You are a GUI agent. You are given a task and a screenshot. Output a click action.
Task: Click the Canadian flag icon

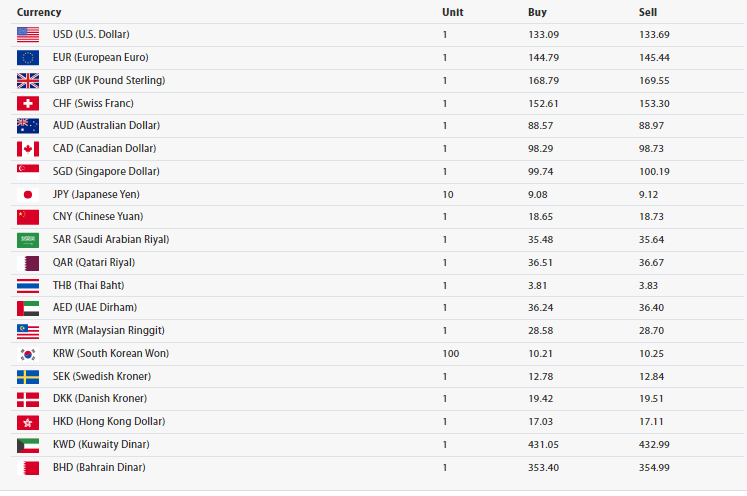click(28, 148)
